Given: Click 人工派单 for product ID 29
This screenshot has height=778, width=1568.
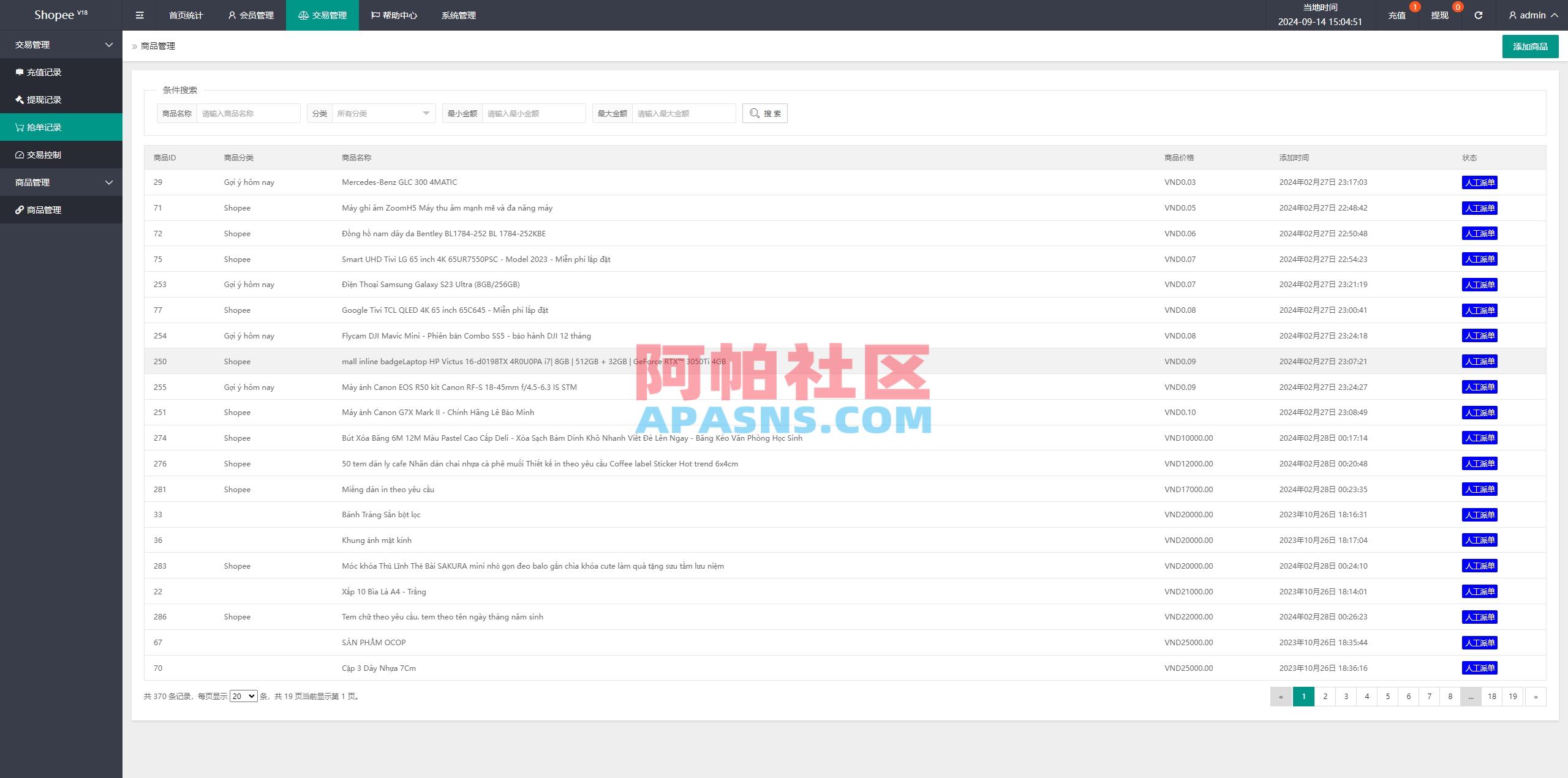Looking at the screenshot, I should click(1480, 182).
